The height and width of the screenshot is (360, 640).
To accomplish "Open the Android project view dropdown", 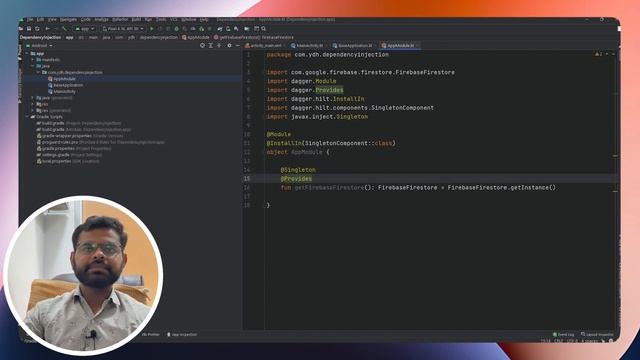I will tap(39, 46).
